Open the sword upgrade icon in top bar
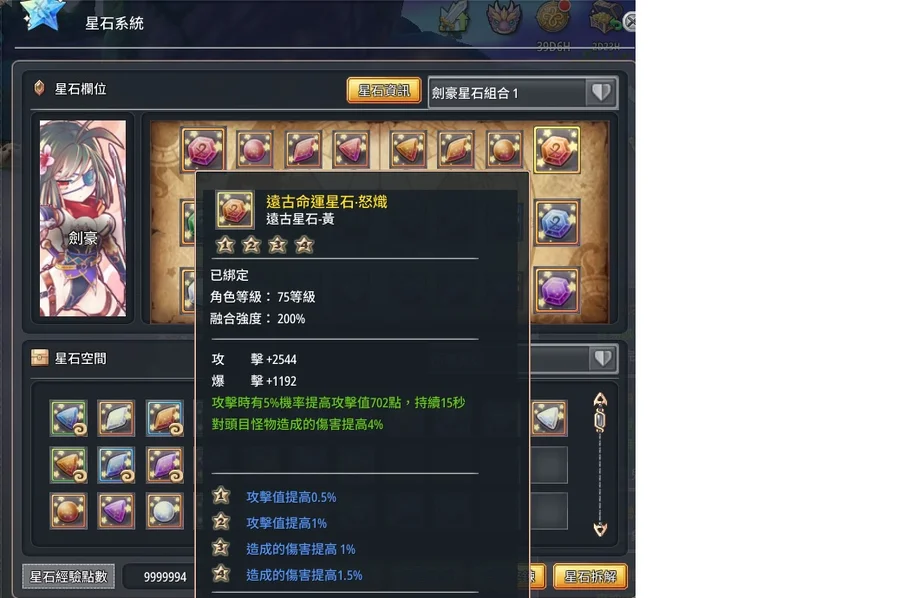The height and width of the screenshot is (598, 900). point(455,17)
